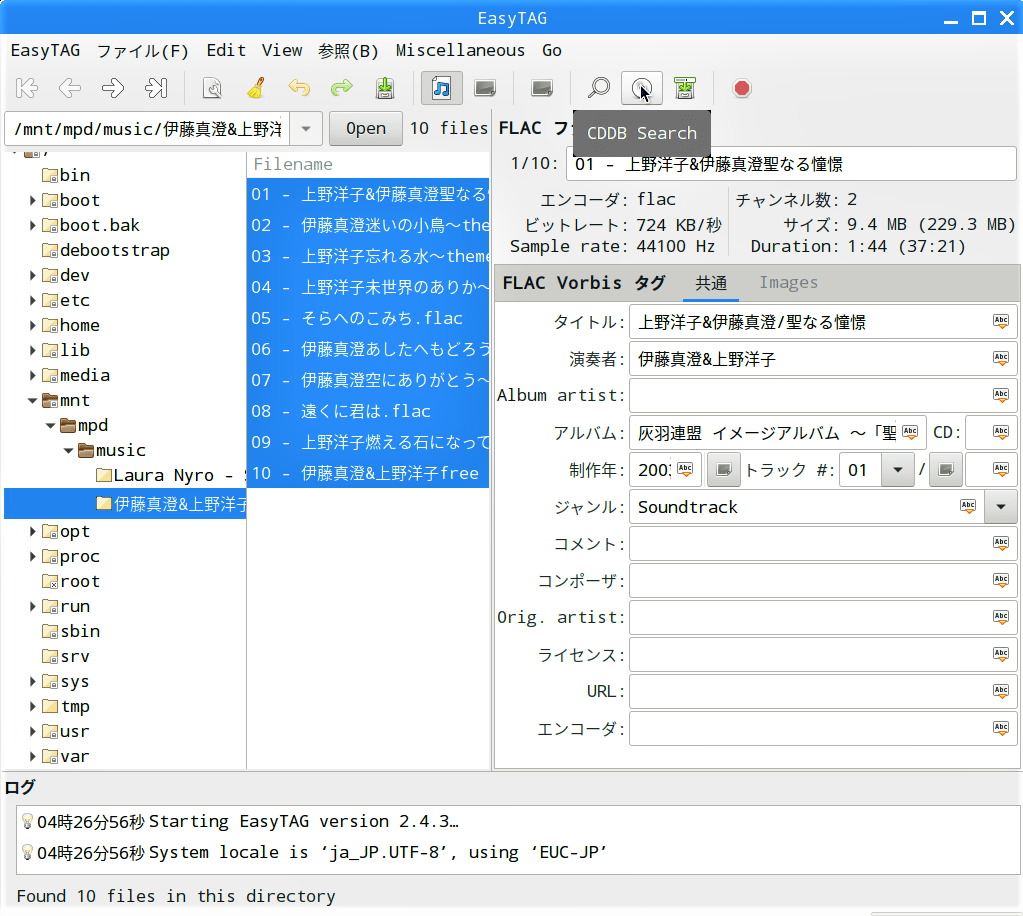Open the track number dropdown

coord(898,470)
